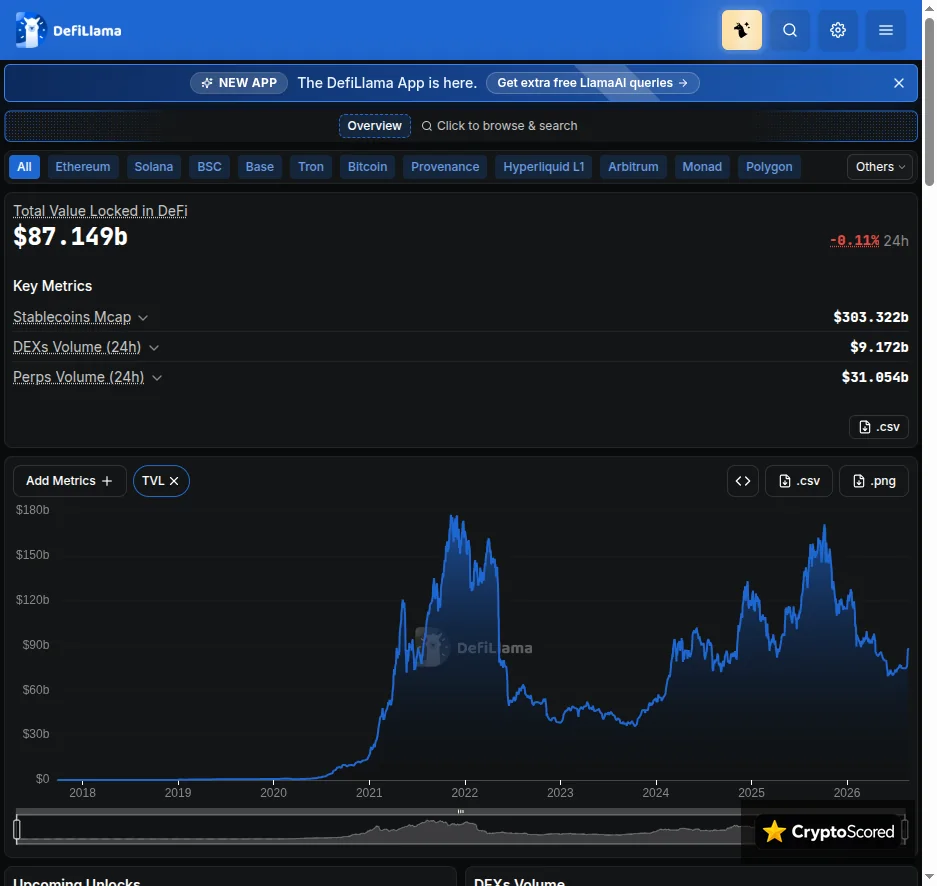
Task: Click the 2022 x-axis label
Action: (x=465, y=793)
